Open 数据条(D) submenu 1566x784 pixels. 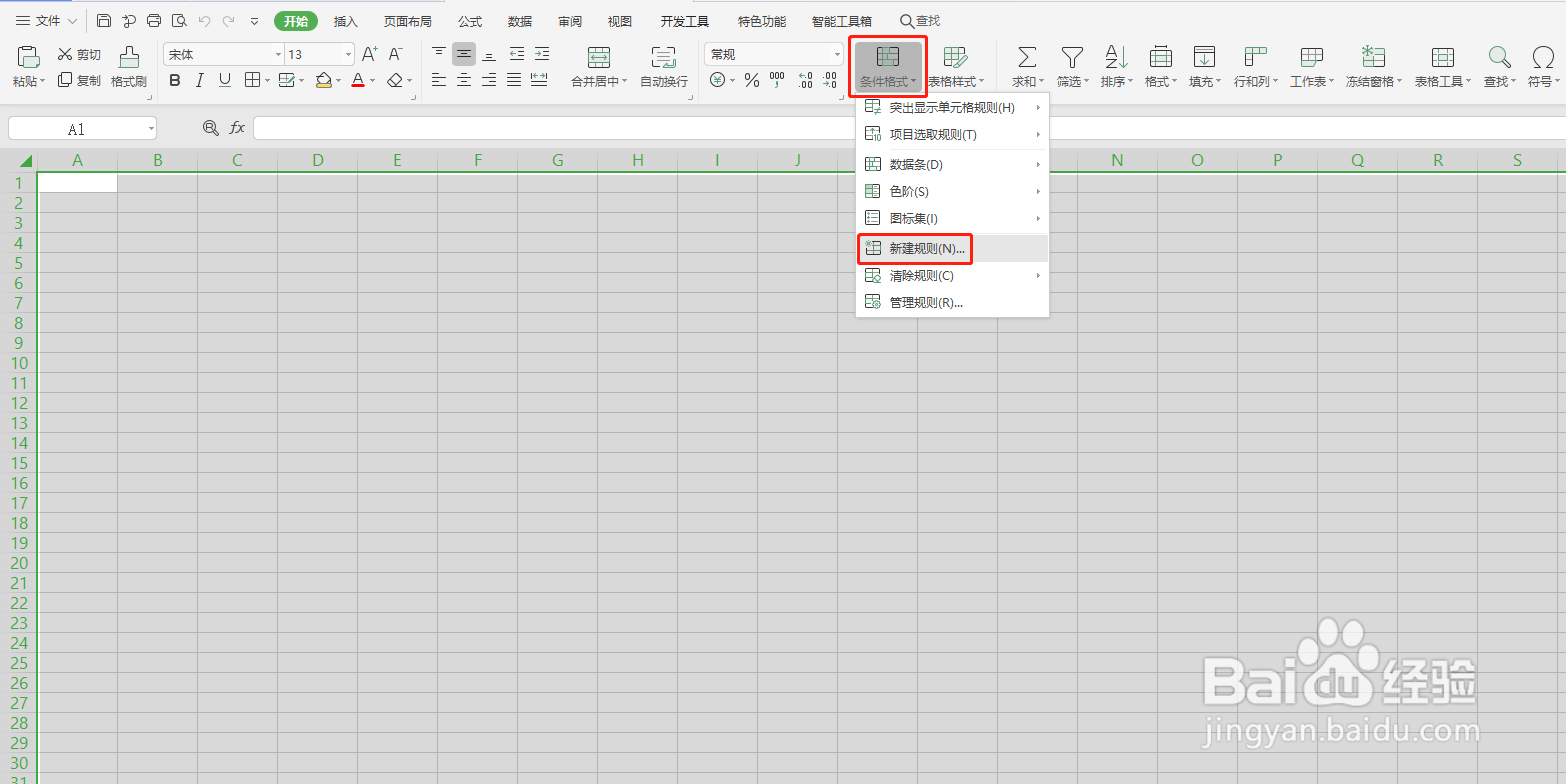[x=952, y=164]
